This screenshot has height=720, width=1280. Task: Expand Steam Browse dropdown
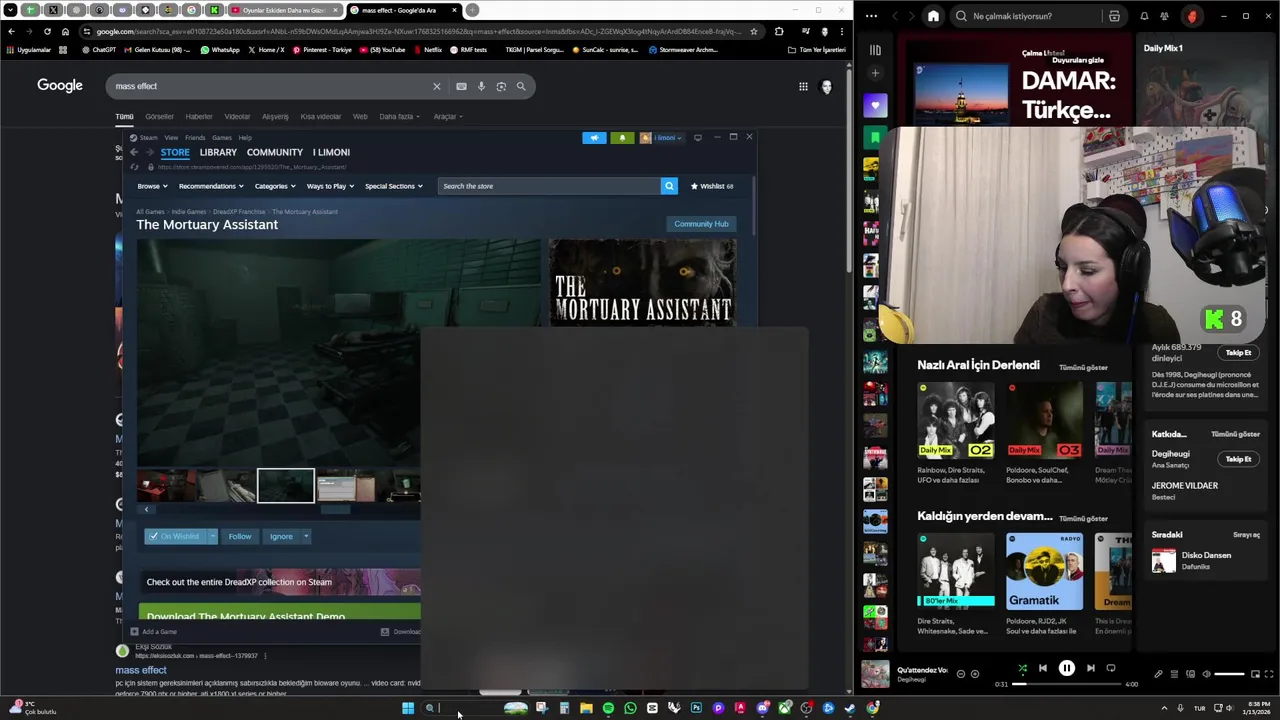click(152, 186)
